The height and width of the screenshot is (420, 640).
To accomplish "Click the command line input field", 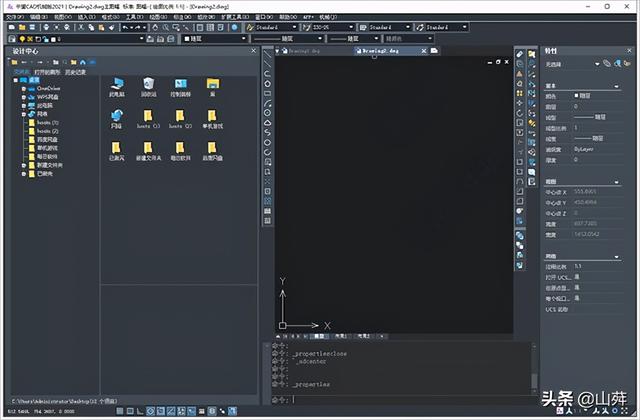I will (400, 399).
